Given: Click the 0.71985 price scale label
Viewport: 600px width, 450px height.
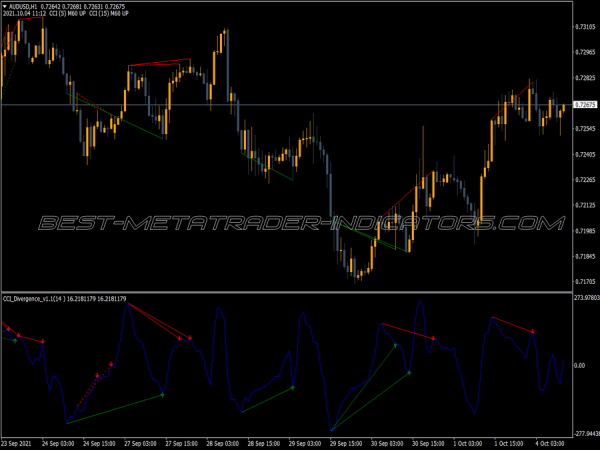Looking at the screenshot, I should pyautogui.click(x=585, y=231).
